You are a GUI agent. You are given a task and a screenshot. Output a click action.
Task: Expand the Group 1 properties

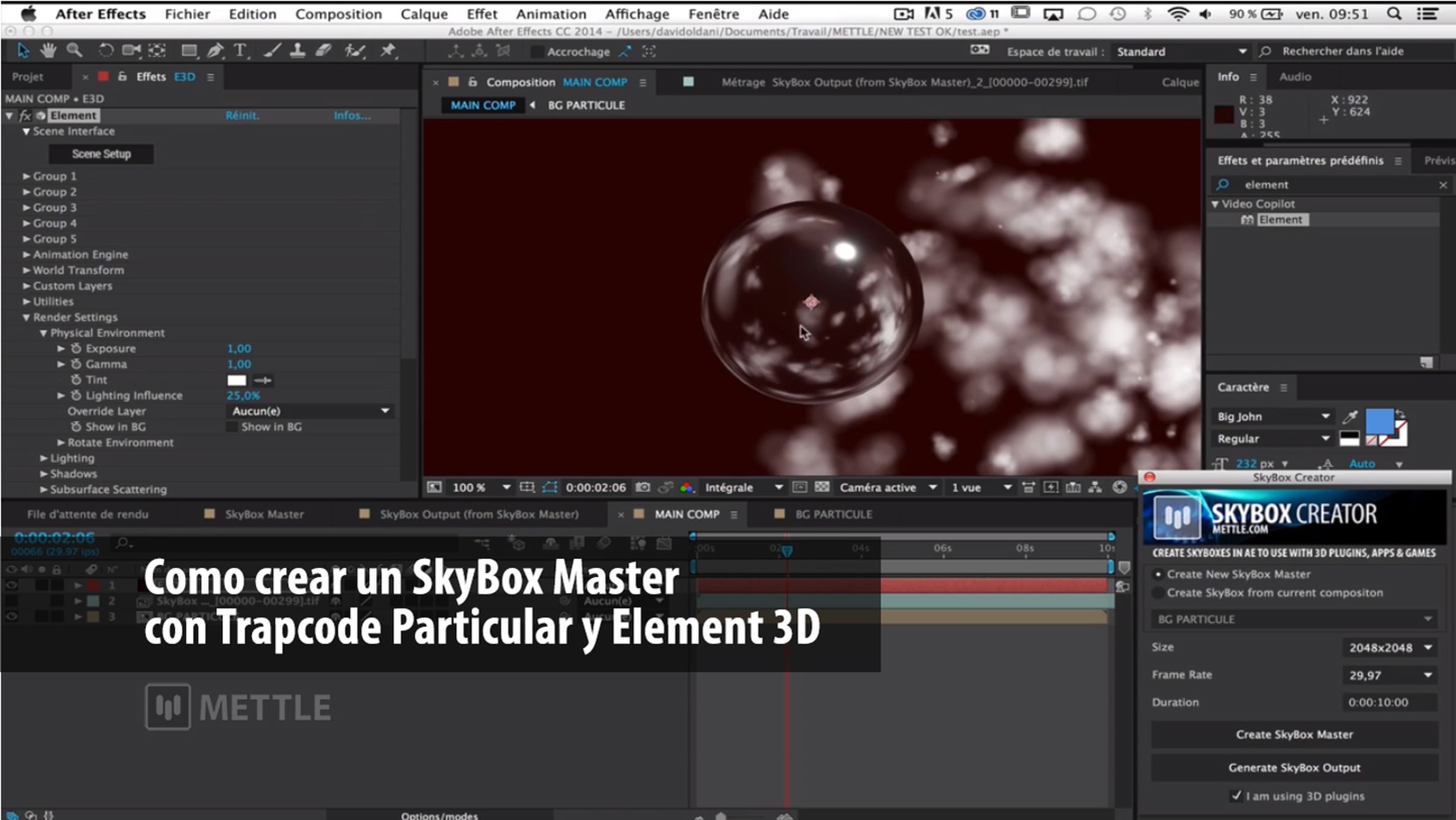tap(26, 176)
